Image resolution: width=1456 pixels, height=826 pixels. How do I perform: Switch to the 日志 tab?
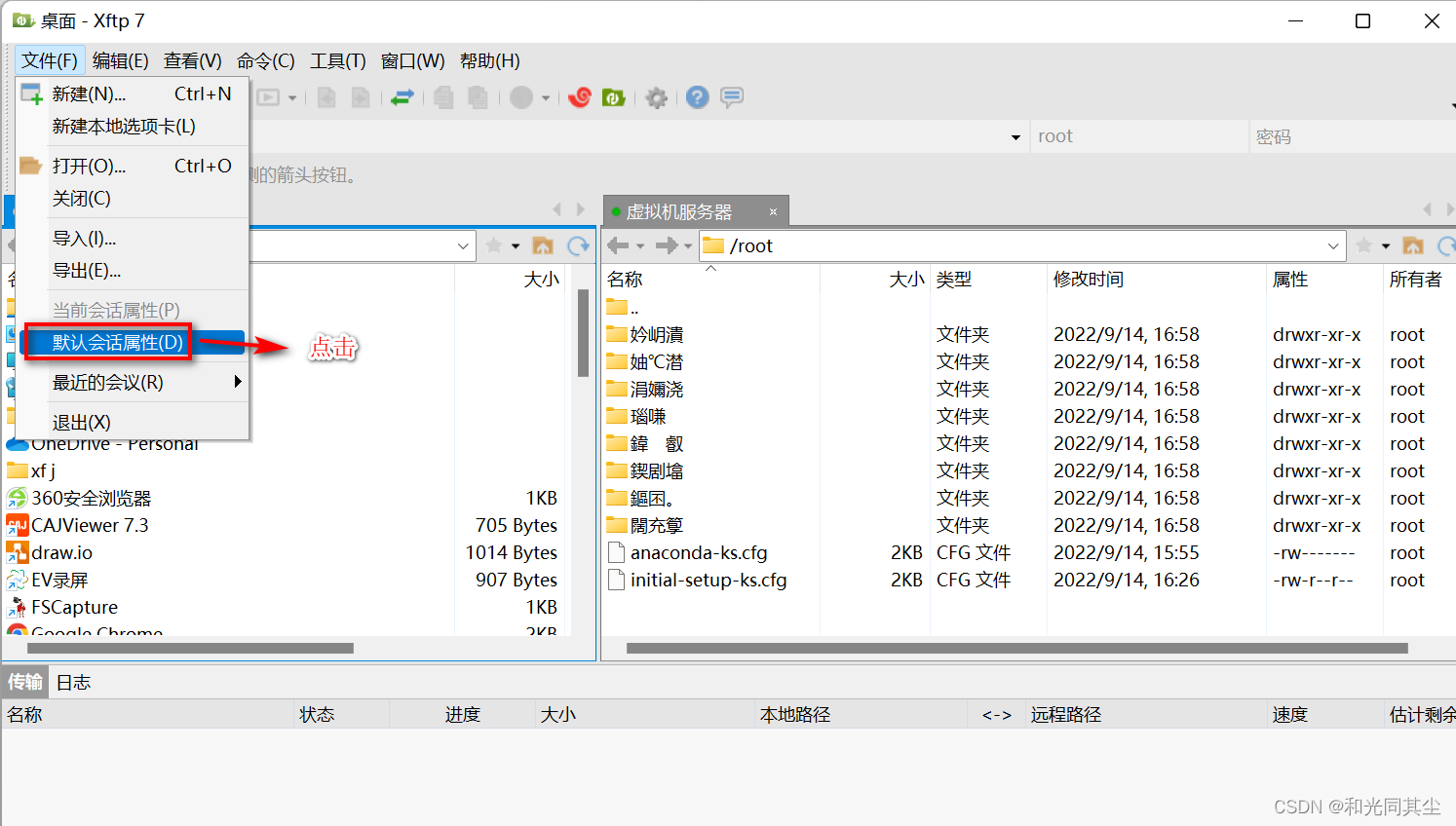tap(73, 683)
